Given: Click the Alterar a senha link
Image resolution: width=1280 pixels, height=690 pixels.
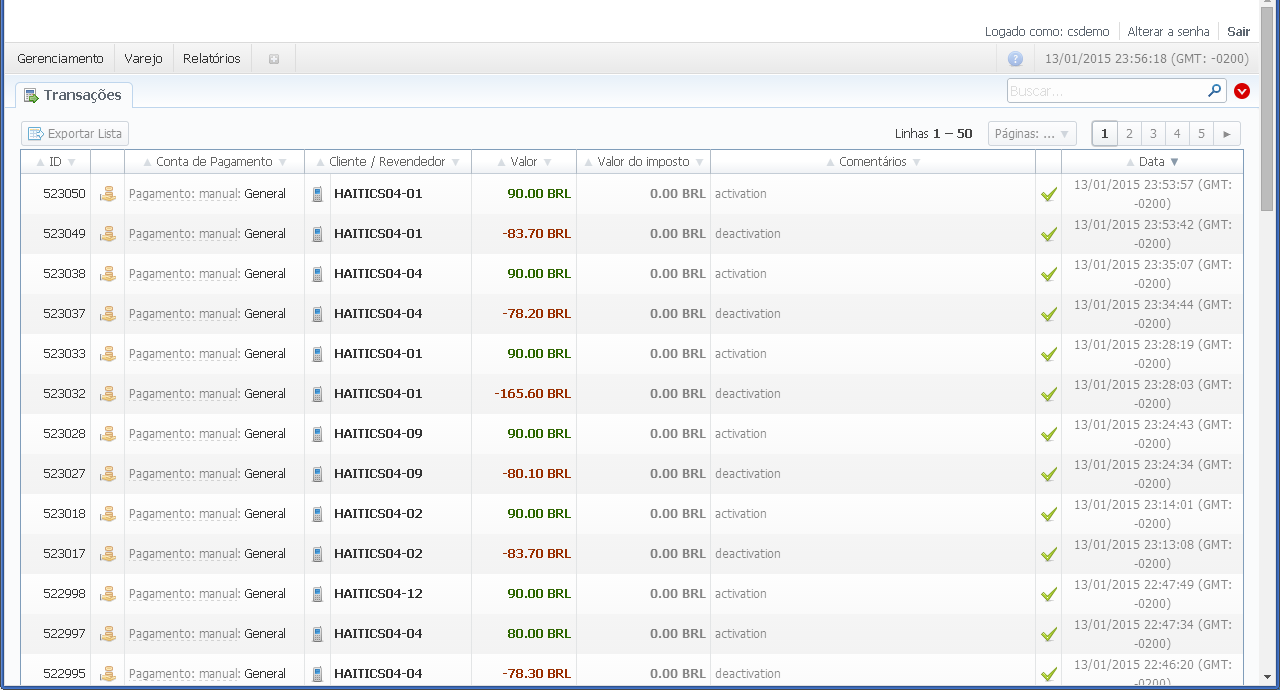Looking at the screenshot, I should 1168,32.
